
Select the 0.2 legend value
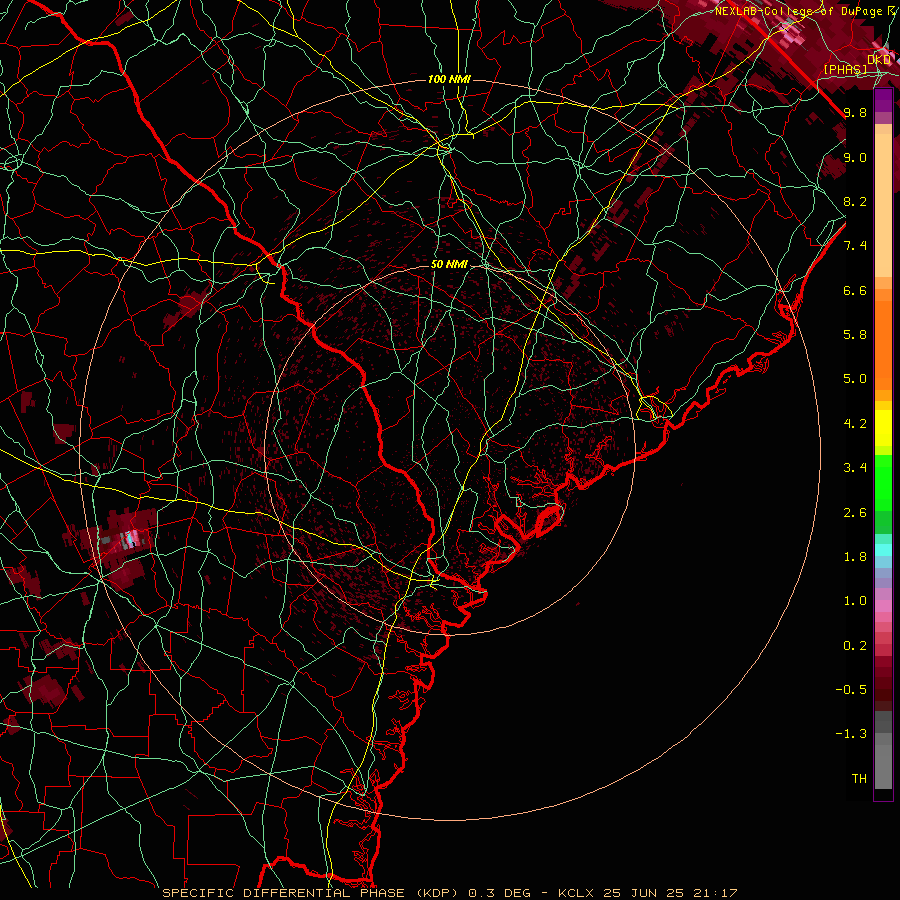pyautogui.click(x=855, y=646)
